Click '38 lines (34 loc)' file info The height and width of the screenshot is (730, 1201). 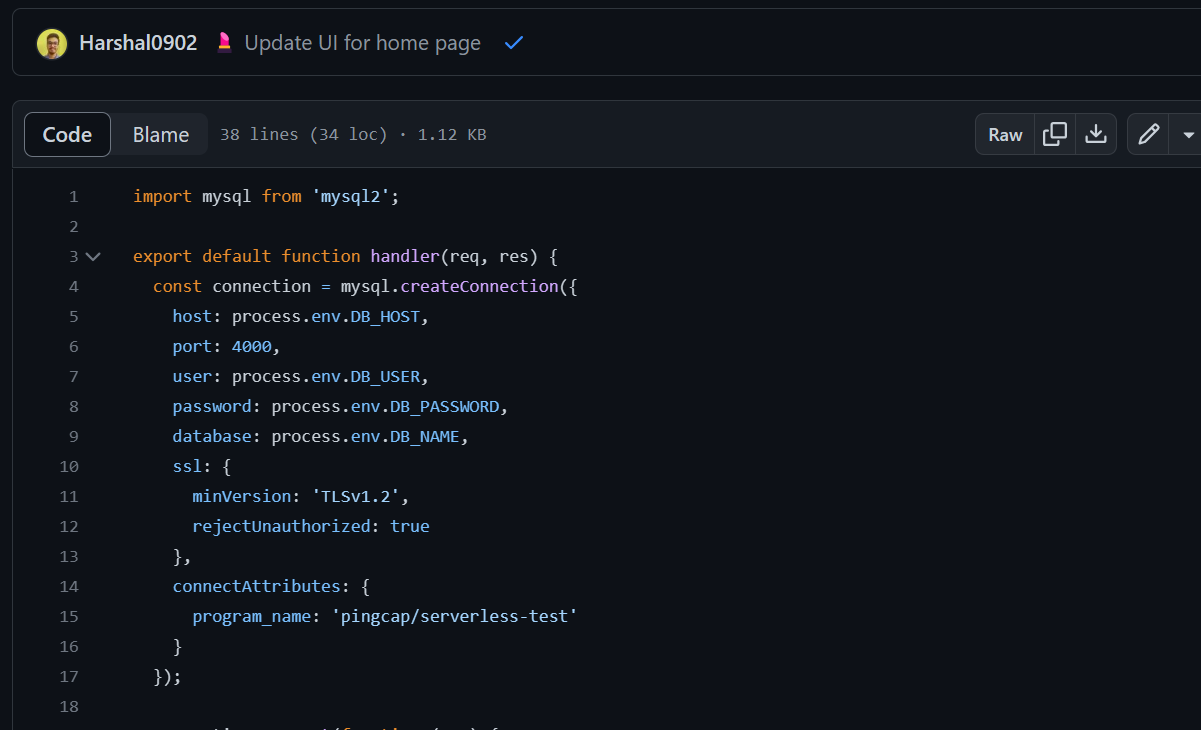(303, 134)
